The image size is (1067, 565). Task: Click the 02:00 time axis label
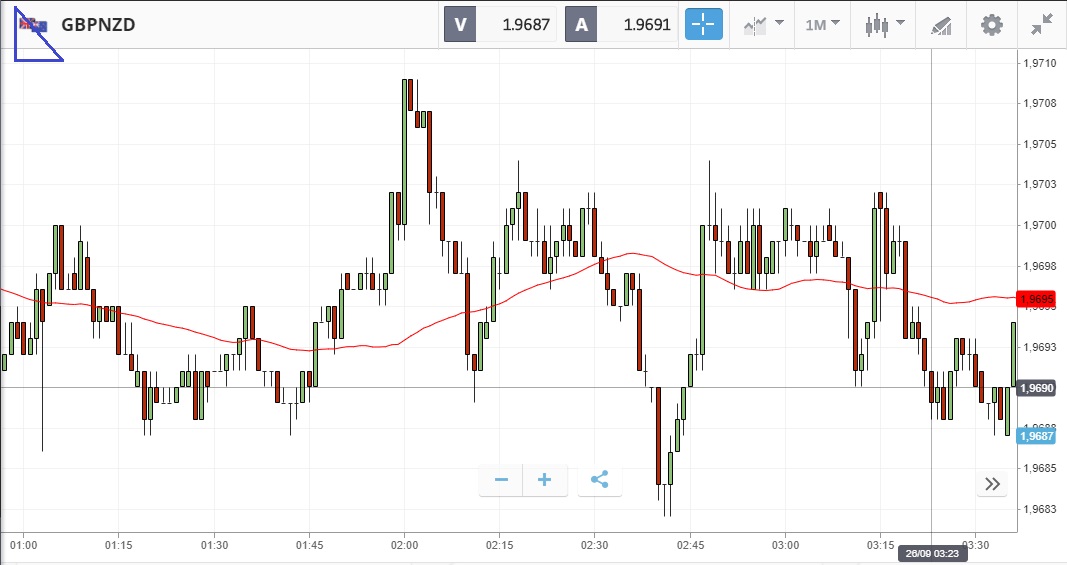404,546
